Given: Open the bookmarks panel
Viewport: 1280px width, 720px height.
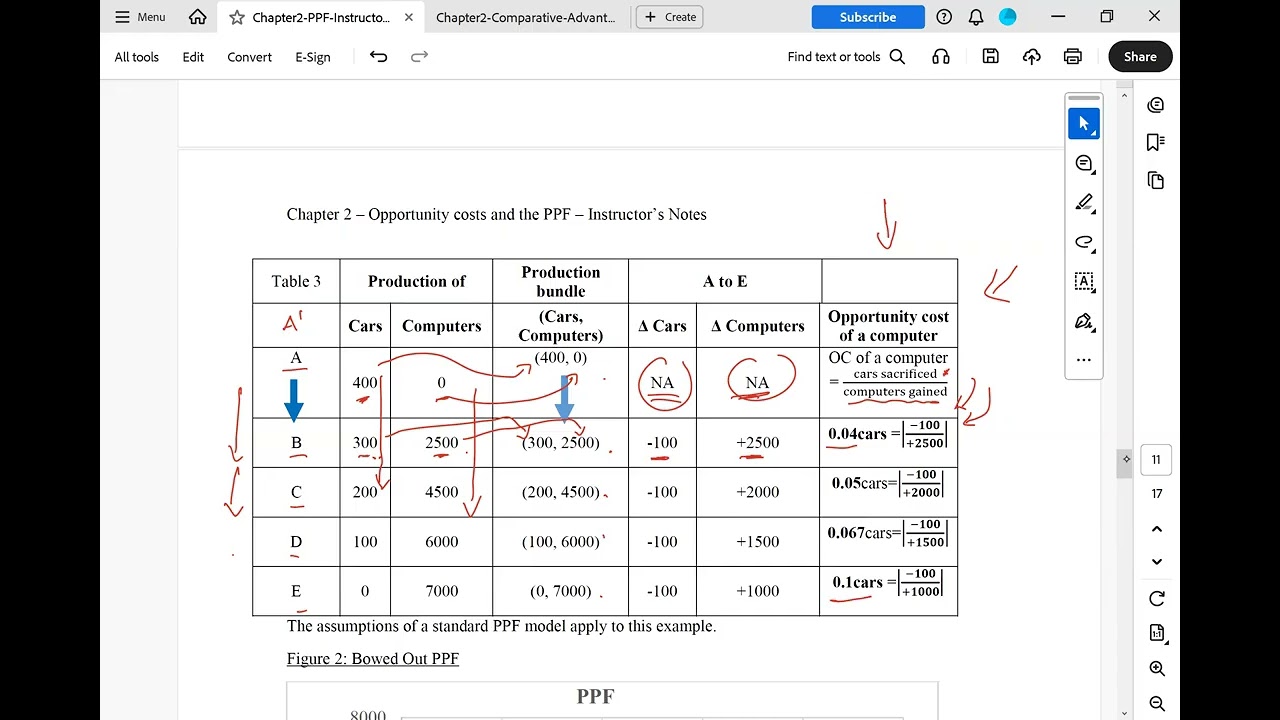Looking at the screenshot, I should tap(1156, 143).
